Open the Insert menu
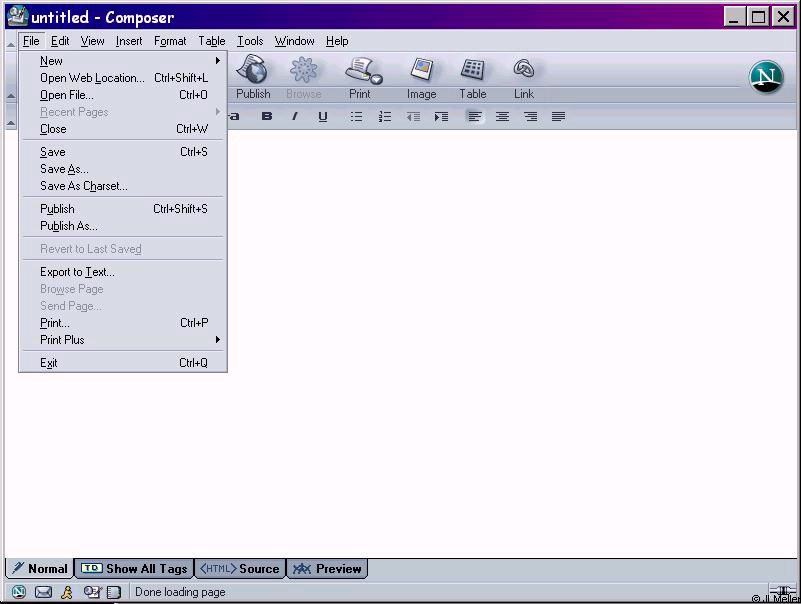Viewport: 801px width, 604px height. coord(129,41)
